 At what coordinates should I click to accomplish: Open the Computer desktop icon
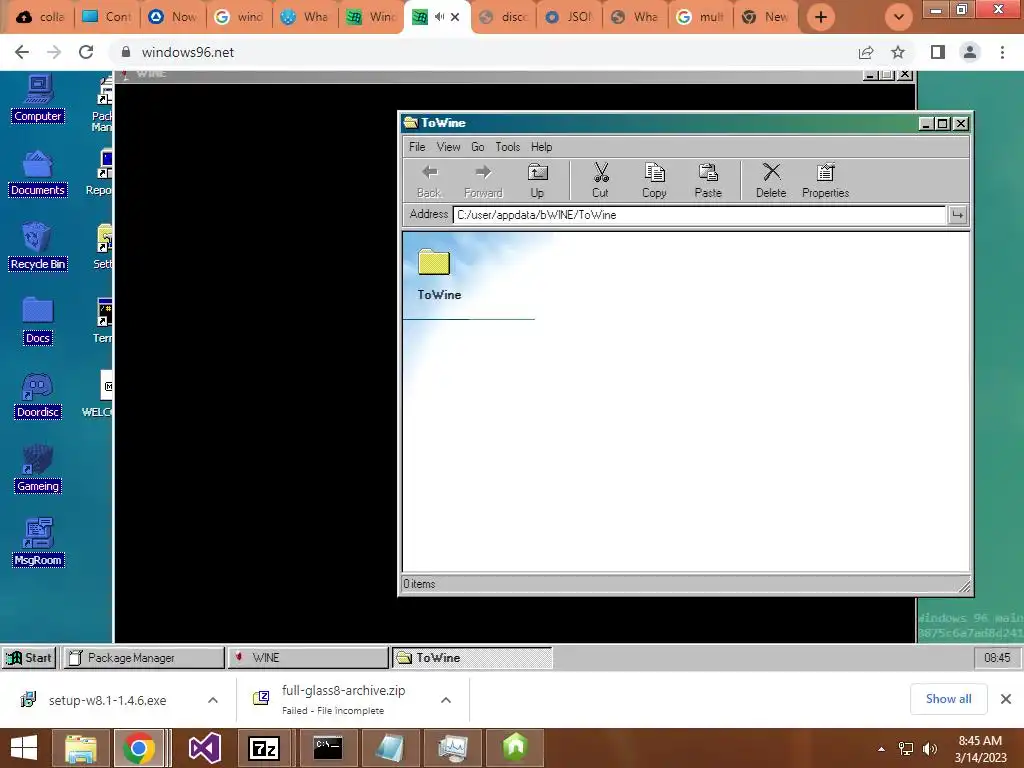click(x=38, y=99)
